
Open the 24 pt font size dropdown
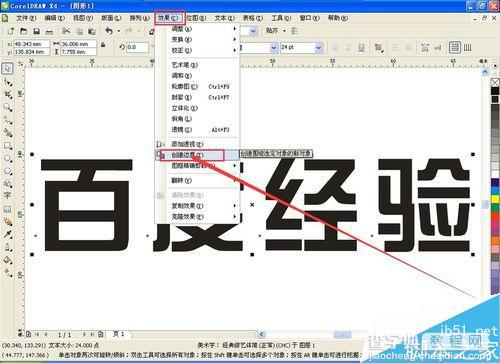coord(319,48)
